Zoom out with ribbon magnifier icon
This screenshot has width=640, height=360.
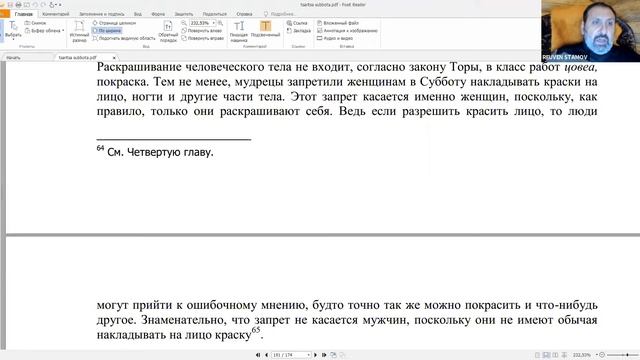[184, 23]
